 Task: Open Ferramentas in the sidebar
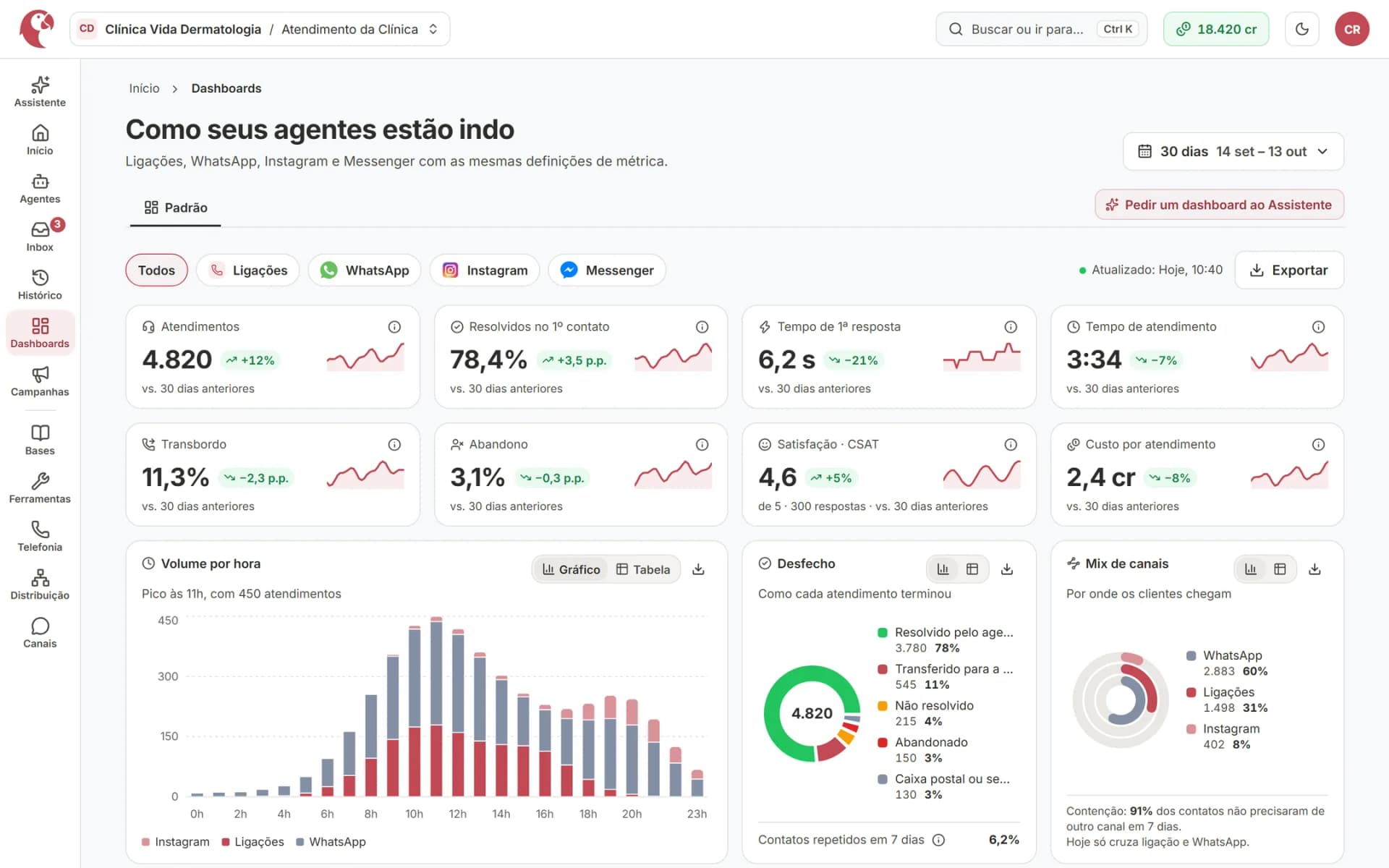[x=40, y=488]
